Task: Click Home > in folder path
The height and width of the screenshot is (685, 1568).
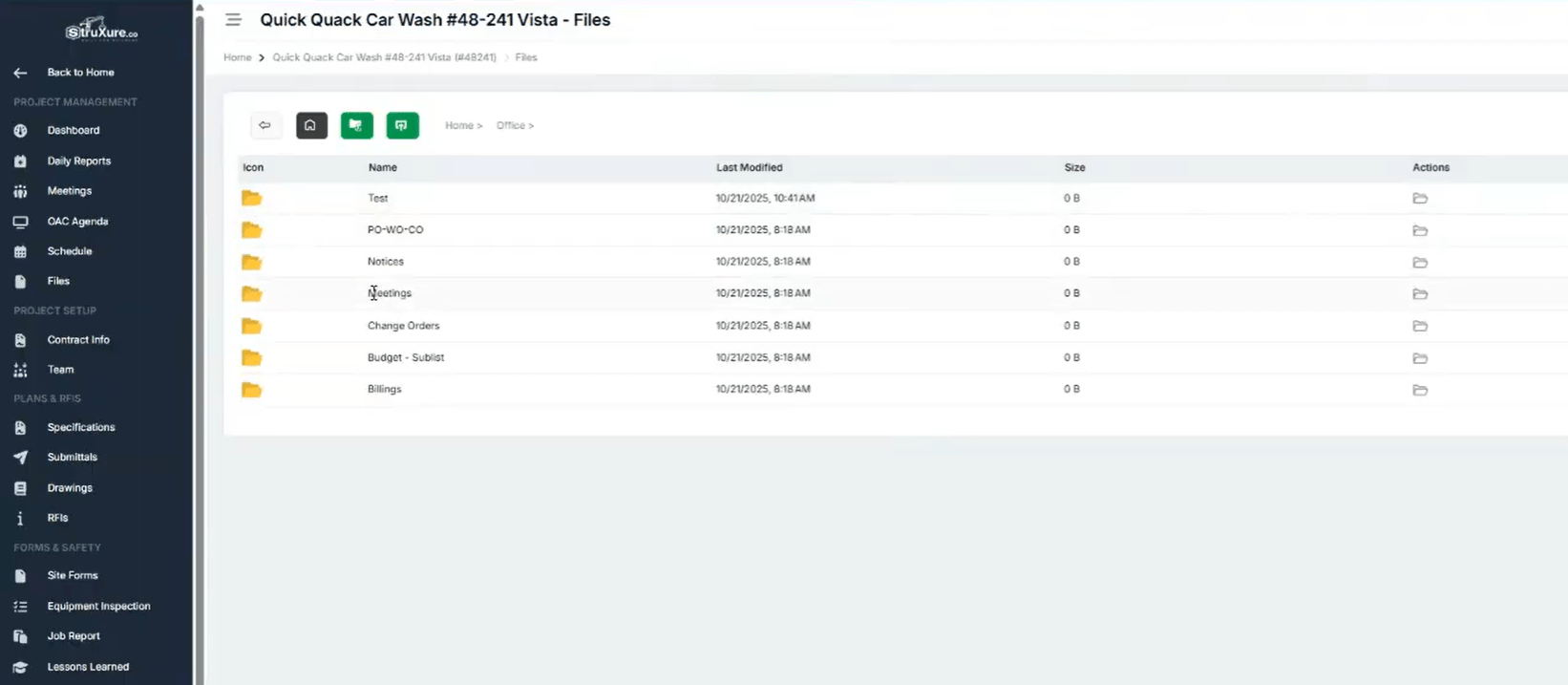Action: click(x=463, y=125)
